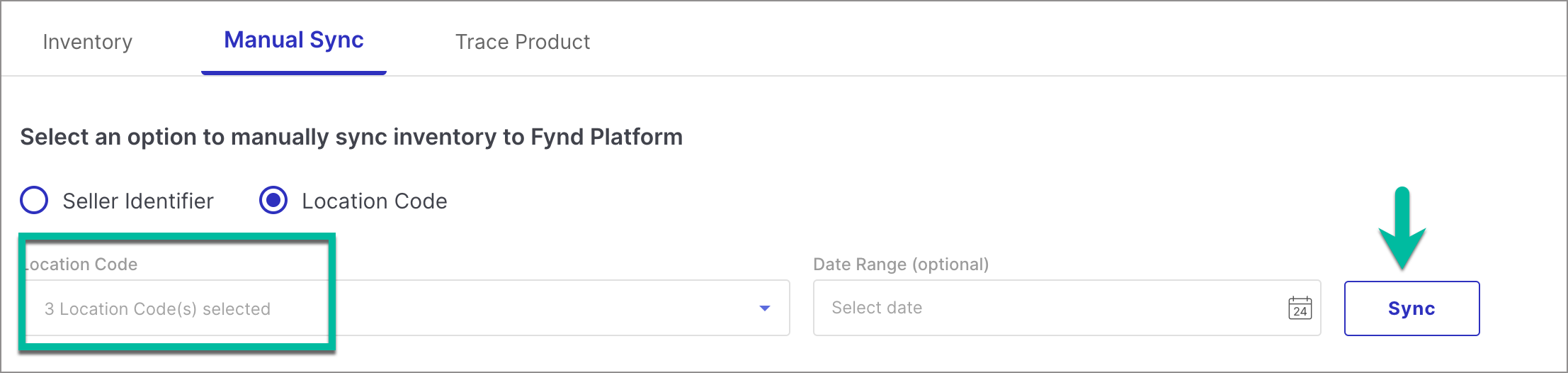This screenshot has width=1568, height=373.
Task: Click the Seller Identifier option label
Action: coord(138,201)
